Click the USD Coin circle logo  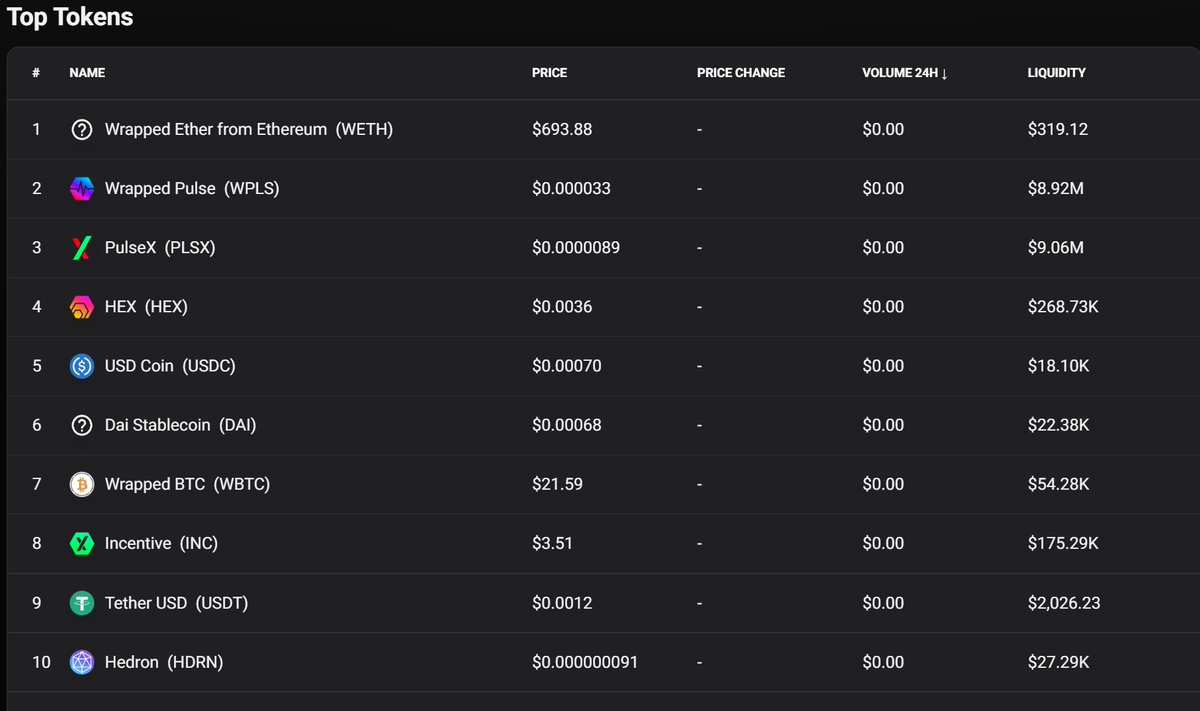tap(81, 365)
